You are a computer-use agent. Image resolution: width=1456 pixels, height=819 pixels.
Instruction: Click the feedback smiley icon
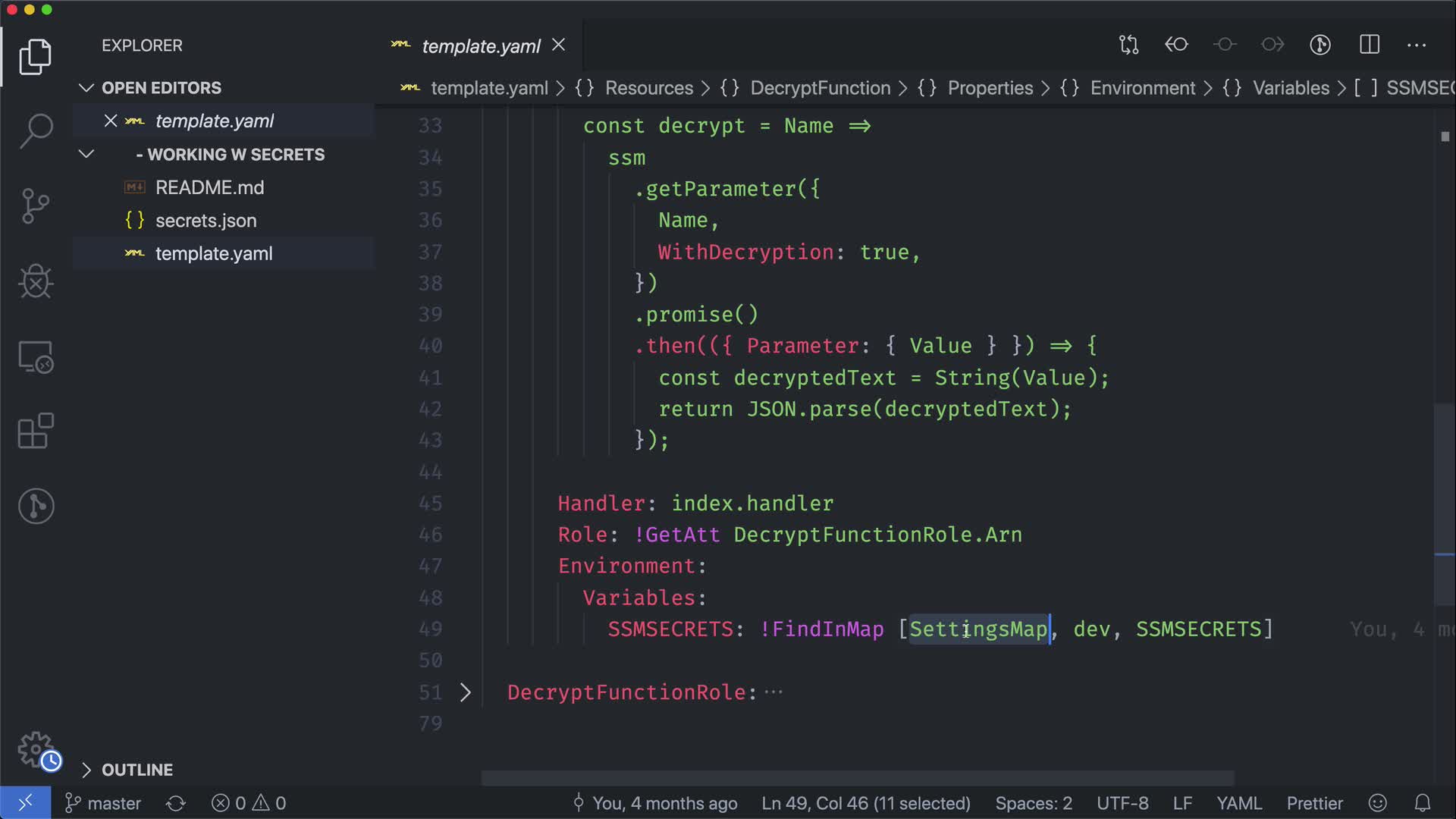click(1378, 803)
